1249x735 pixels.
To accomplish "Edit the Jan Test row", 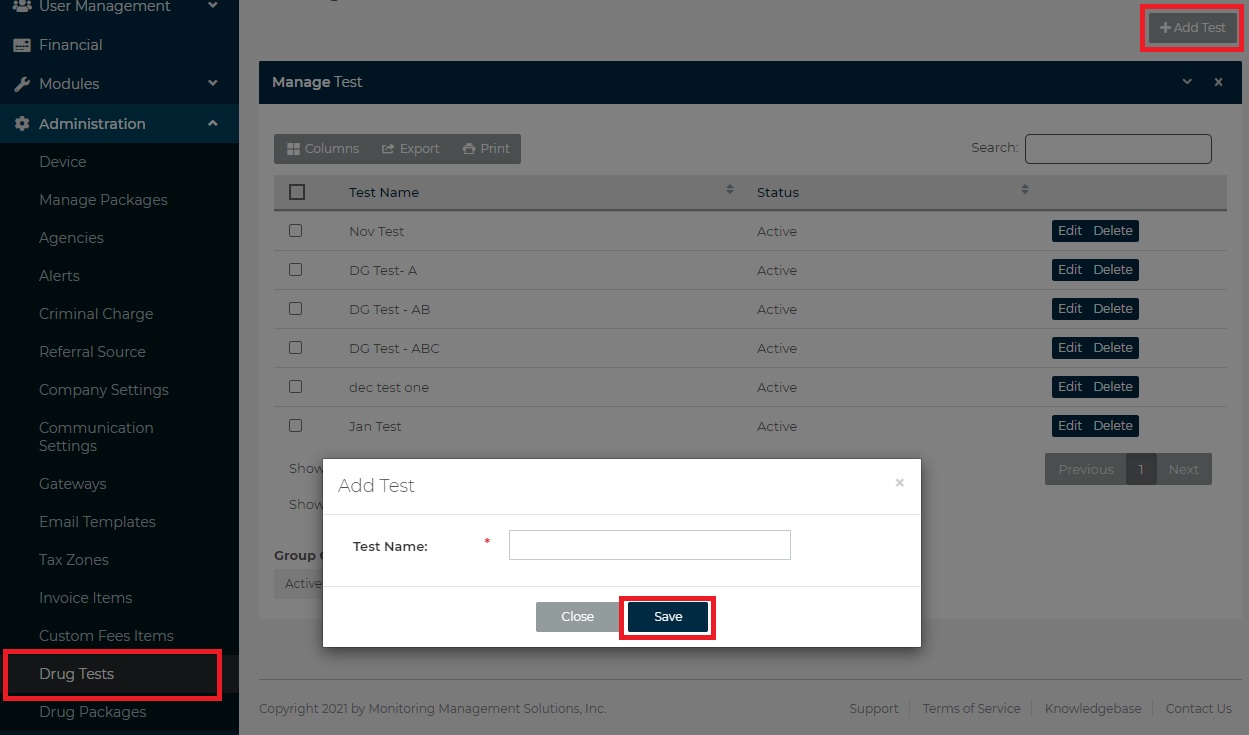I will click(1070, 426).
